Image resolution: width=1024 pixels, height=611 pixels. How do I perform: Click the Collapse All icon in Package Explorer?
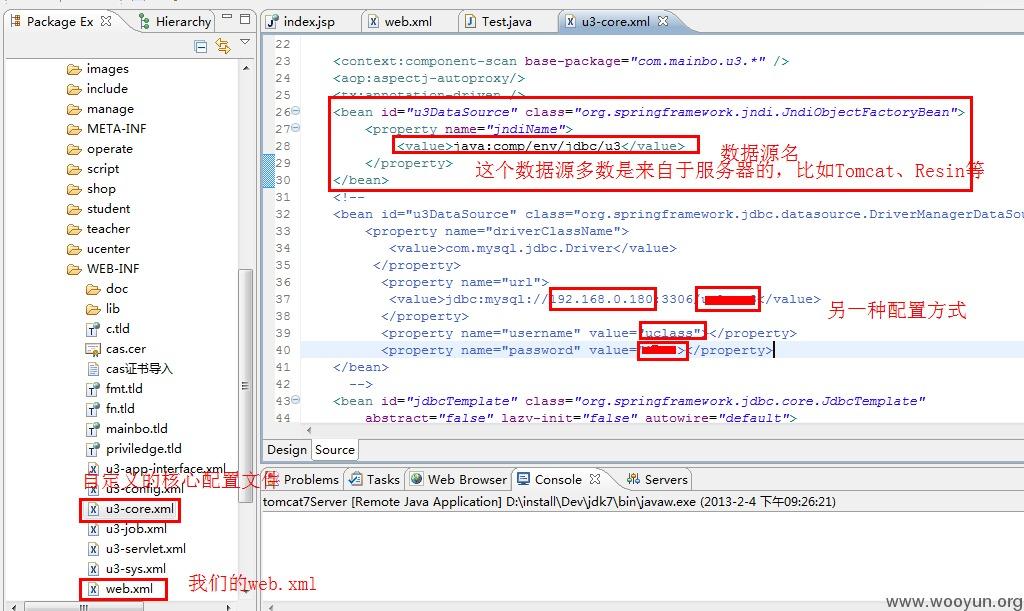coord(200,46)
